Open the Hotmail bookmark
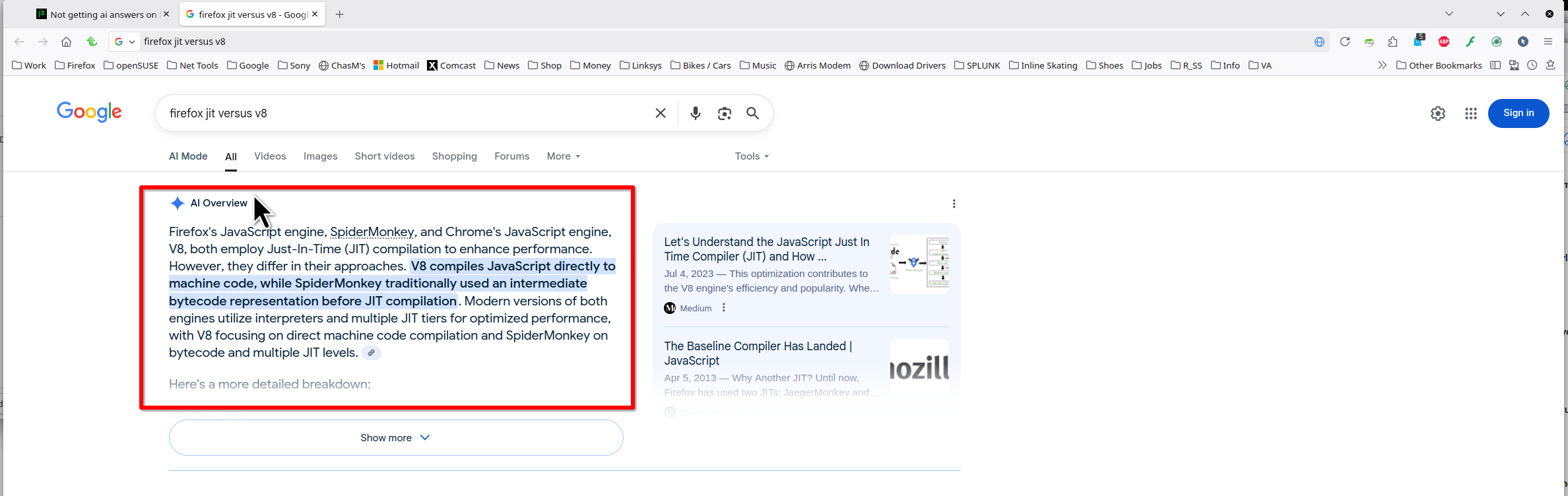 click(396, 65)
